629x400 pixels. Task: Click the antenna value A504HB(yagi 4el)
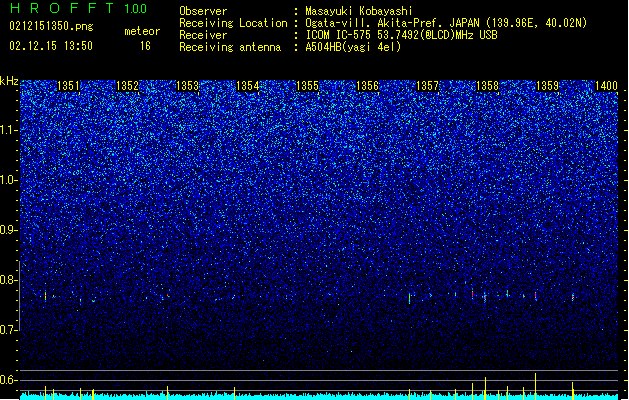[353, 47]
